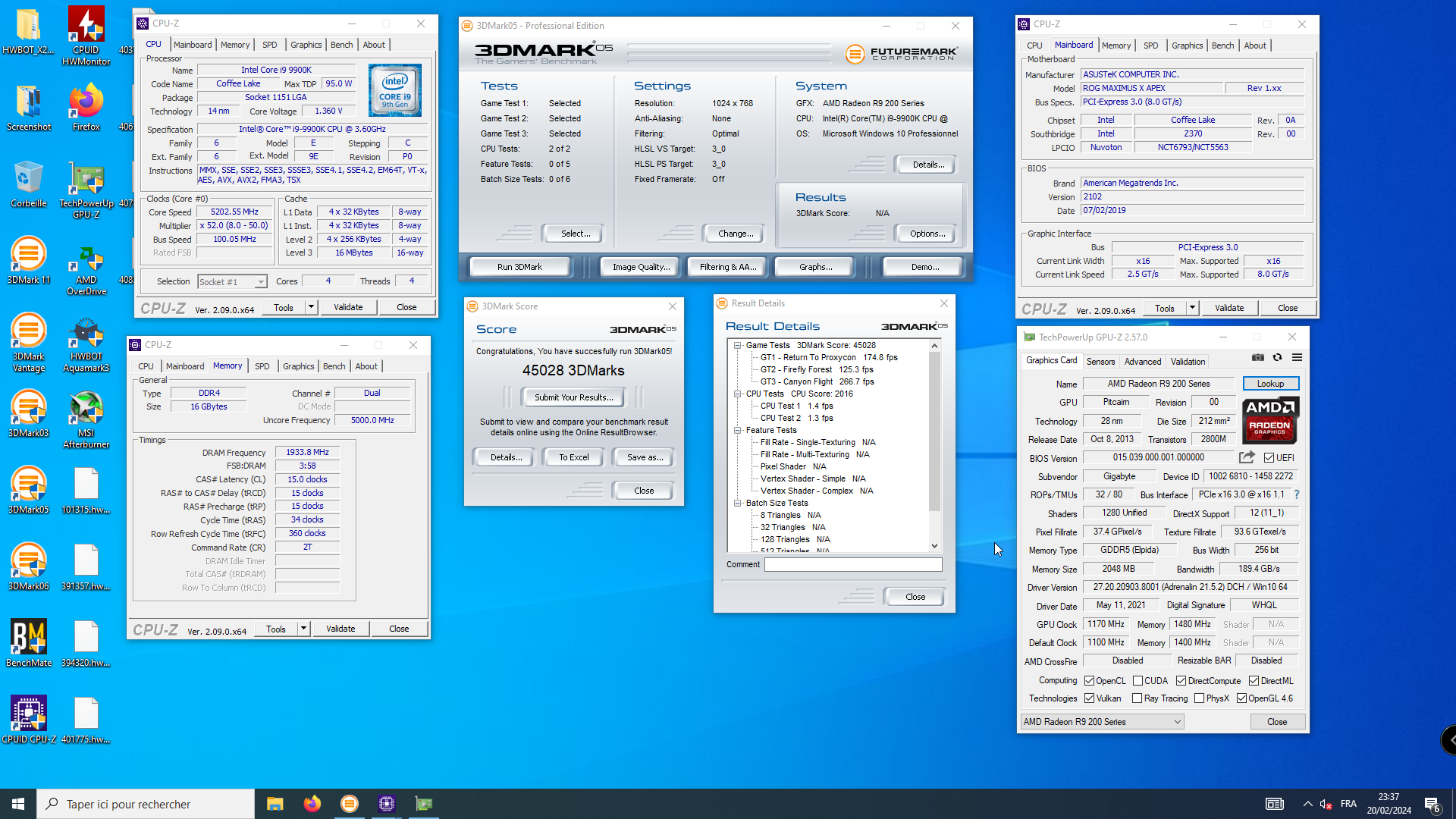Open the AMD Radeon R9 200 Series GPU dropdown
This screenshot has height=819, width=1456.
point(1102,721)
